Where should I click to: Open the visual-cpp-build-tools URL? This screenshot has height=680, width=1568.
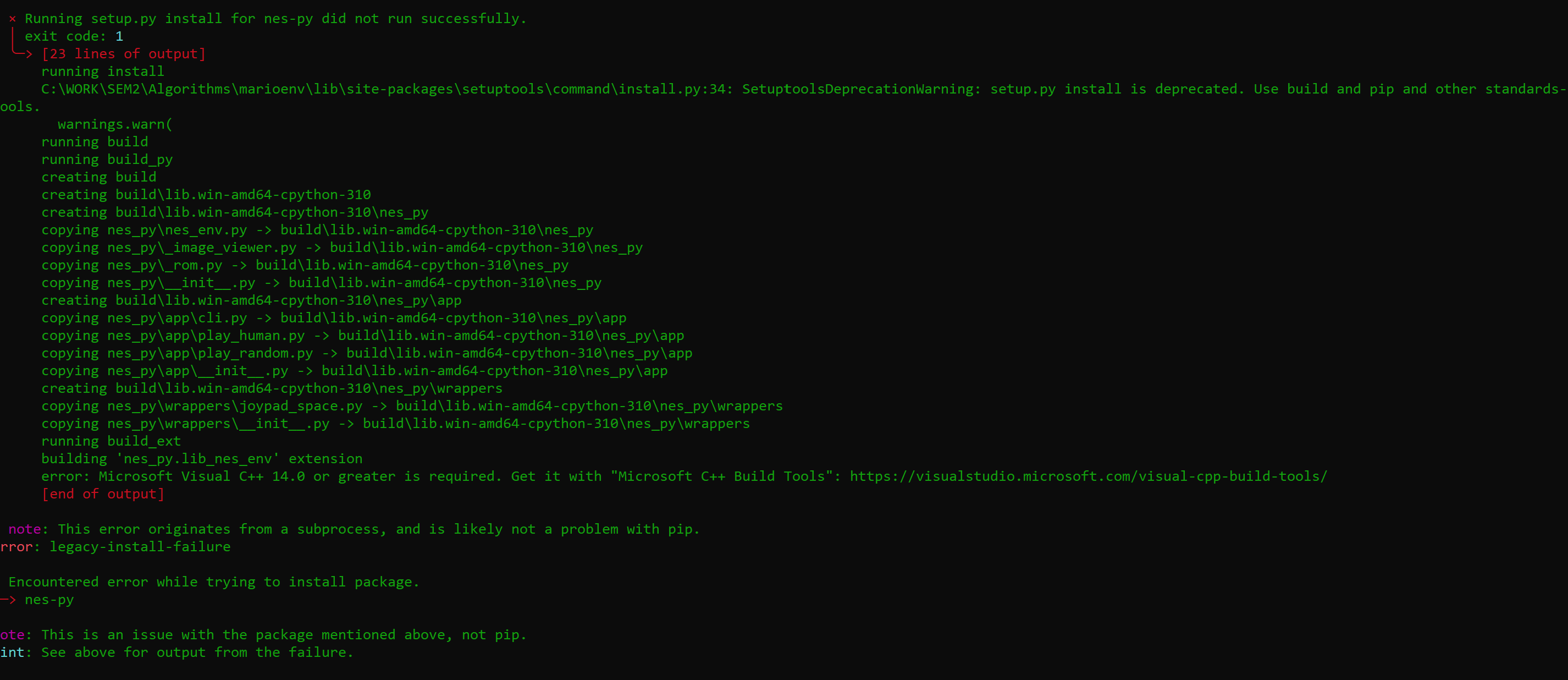tap(1087, 476)
